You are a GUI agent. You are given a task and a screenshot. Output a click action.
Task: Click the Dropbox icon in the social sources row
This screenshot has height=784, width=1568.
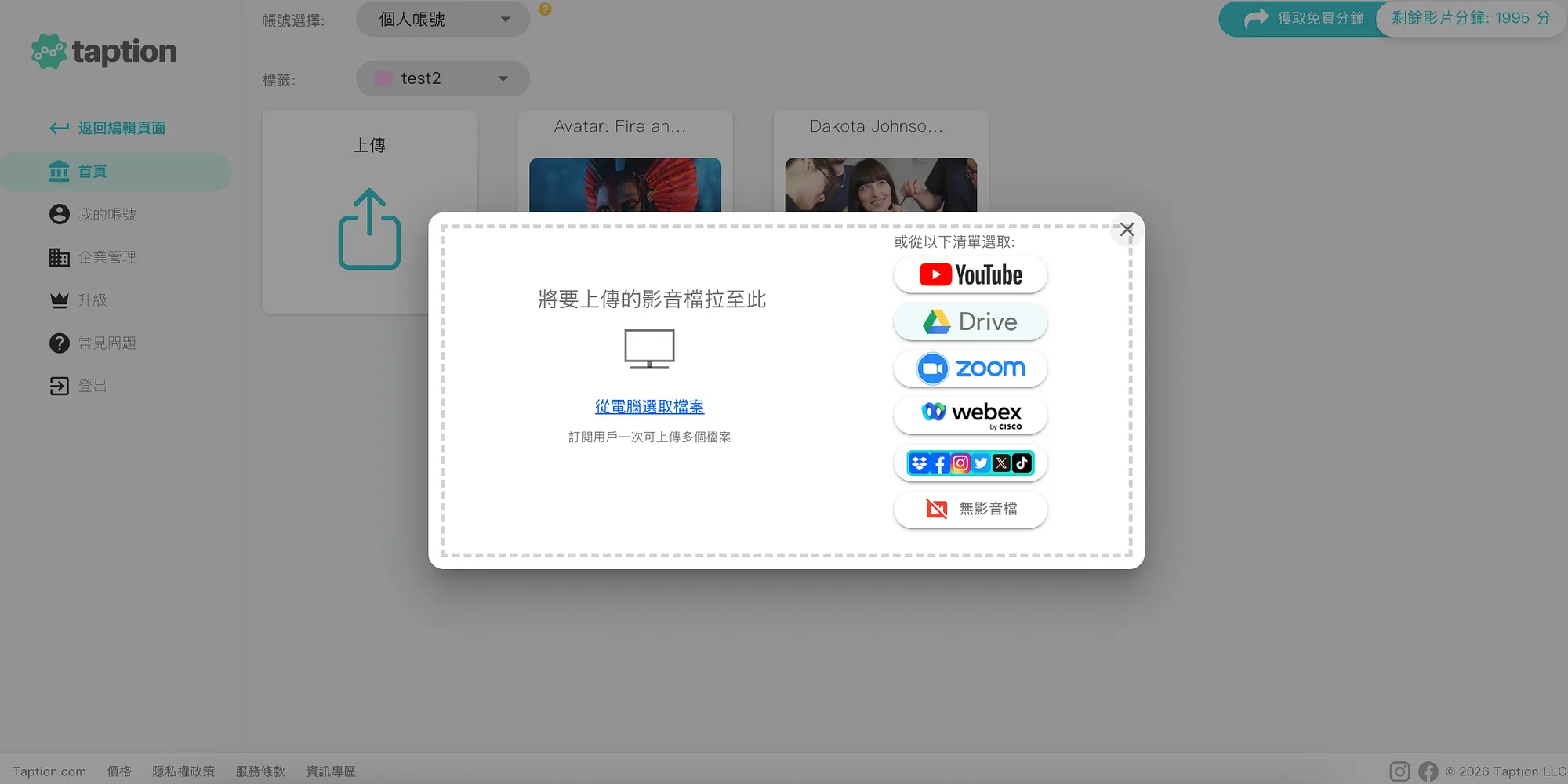click(x=919, y=463)
